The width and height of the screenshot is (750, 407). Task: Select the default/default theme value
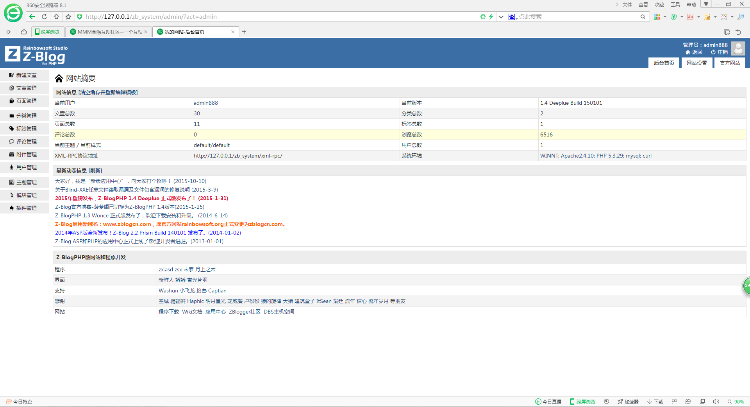point(211,145)
